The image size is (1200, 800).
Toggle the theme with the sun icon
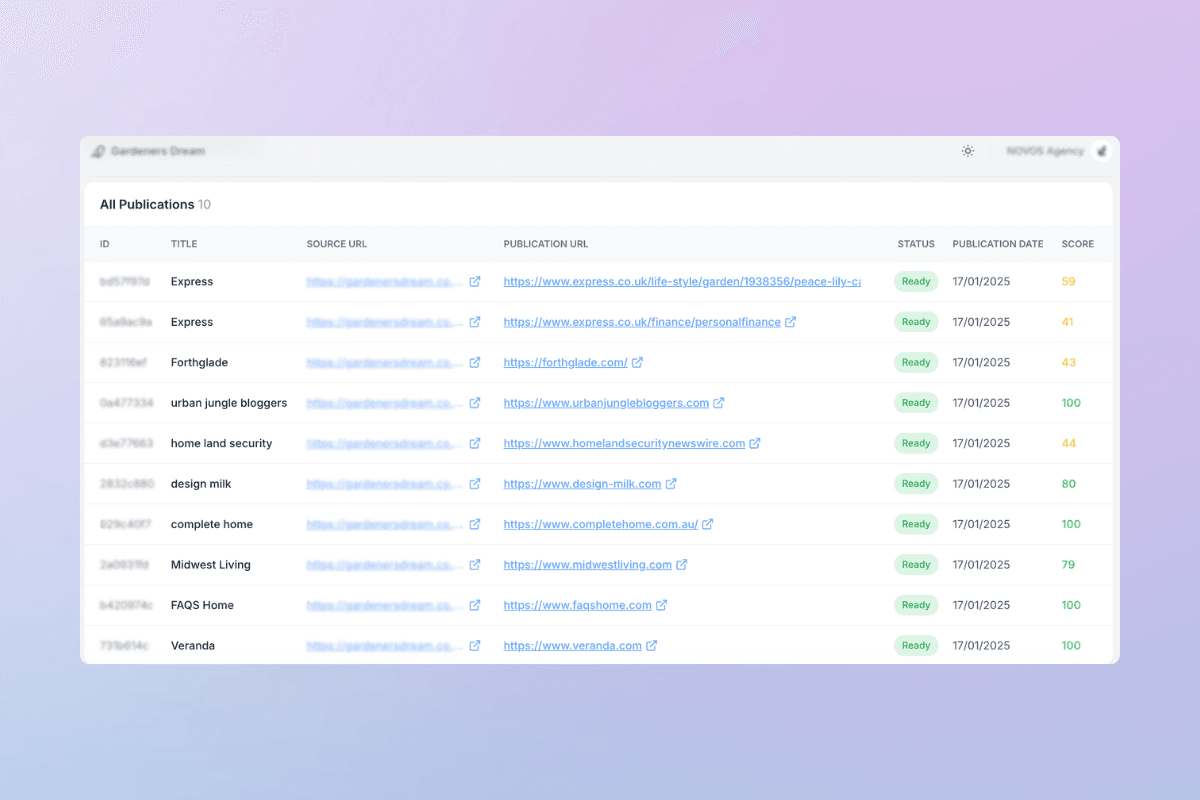coord(967,150)
